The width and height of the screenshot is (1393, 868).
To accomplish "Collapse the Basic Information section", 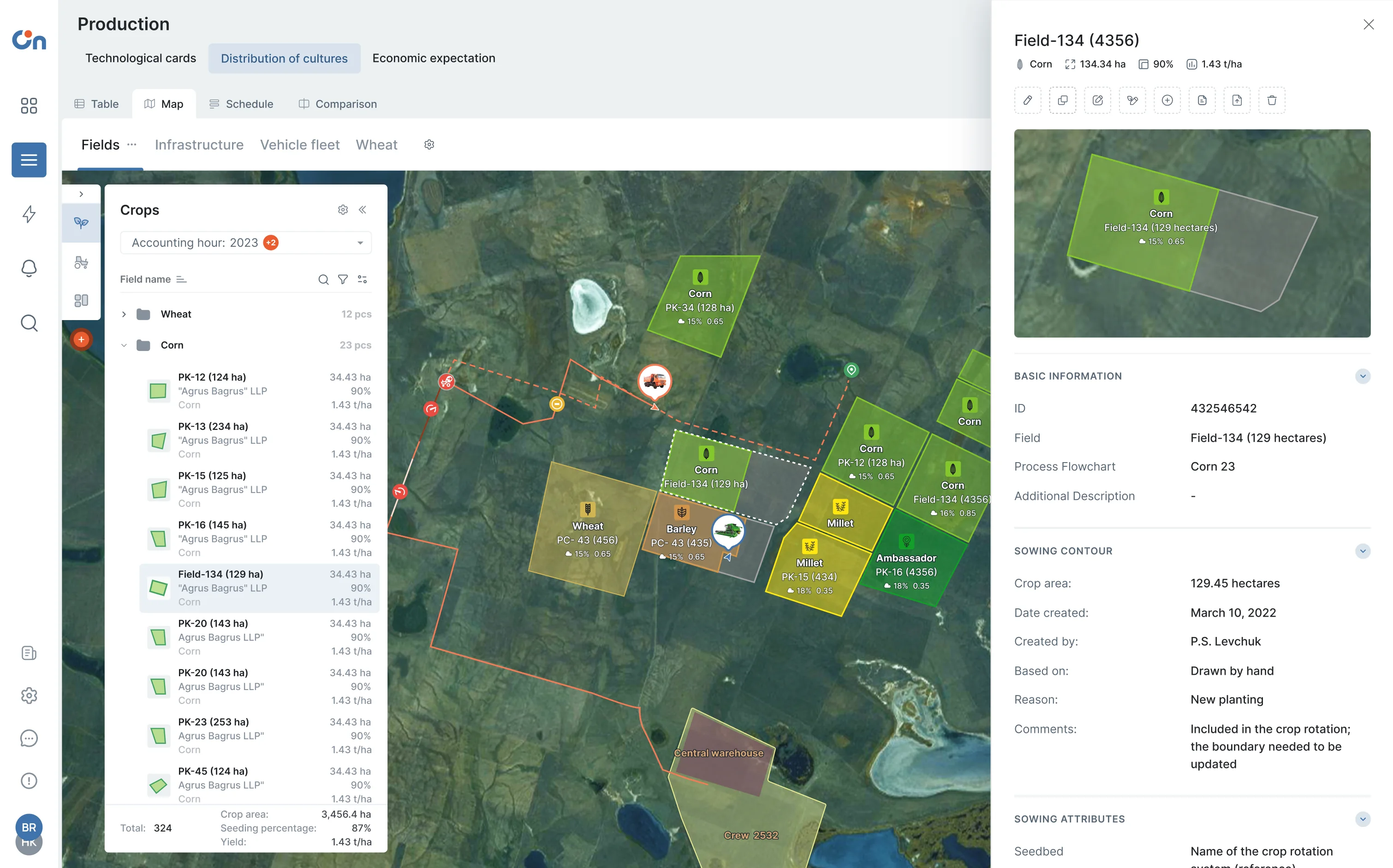I will [x=1363, y=376].
